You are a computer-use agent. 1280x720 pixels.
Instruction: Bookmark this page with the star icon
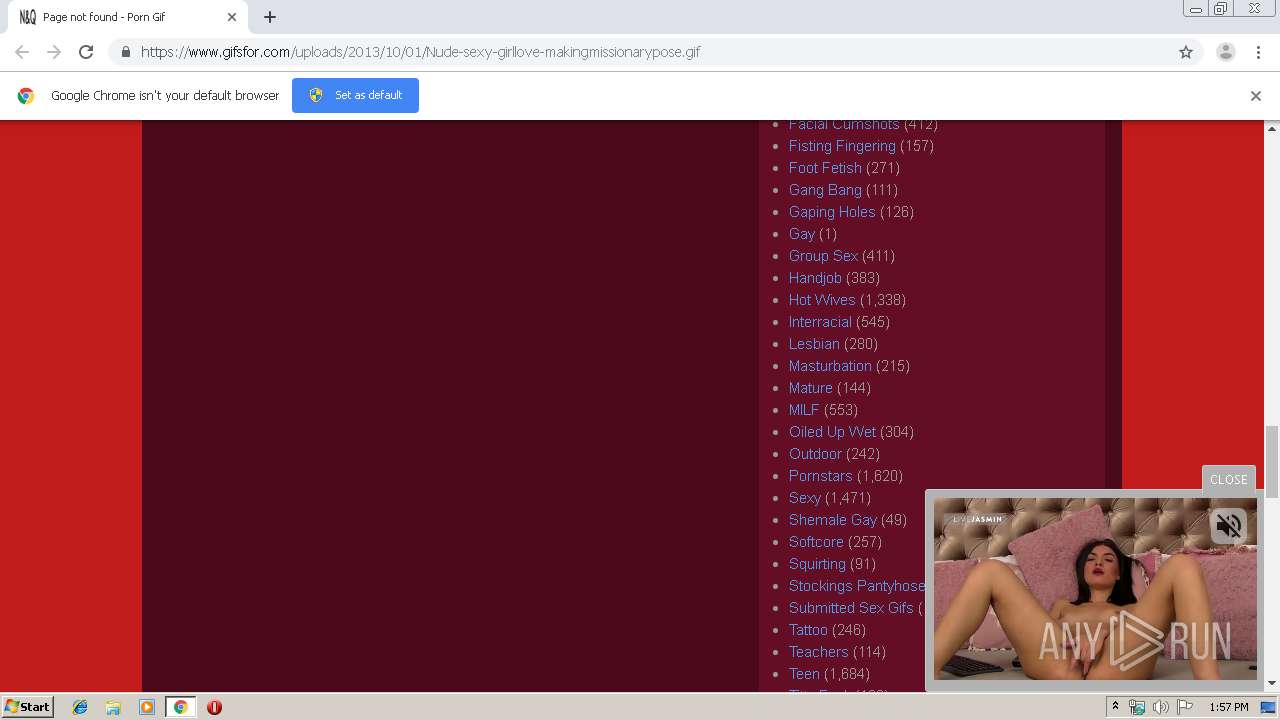click(1186, 52)
